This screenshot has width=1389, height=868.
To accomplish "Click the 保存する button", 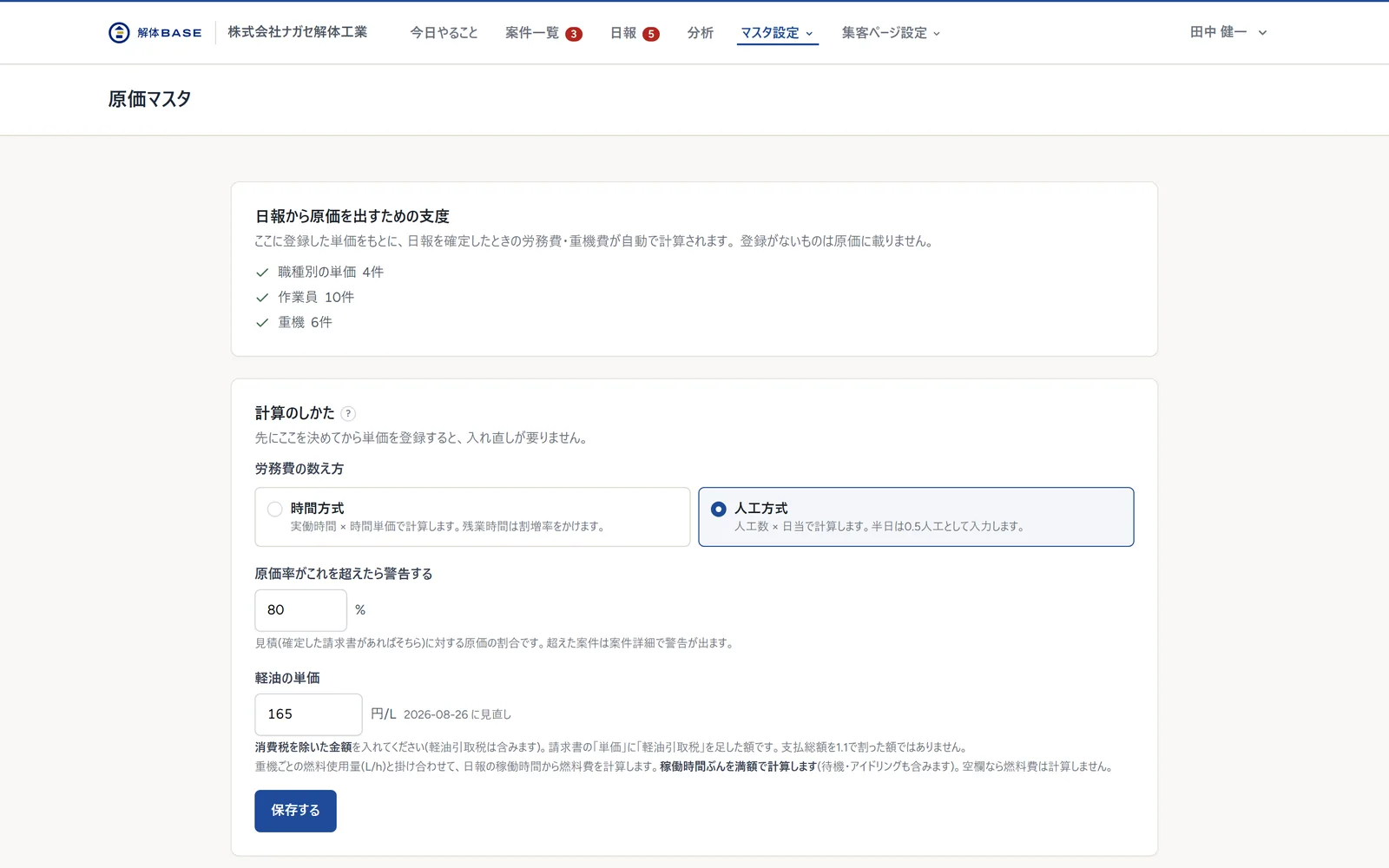I will (x=295, y=811).
